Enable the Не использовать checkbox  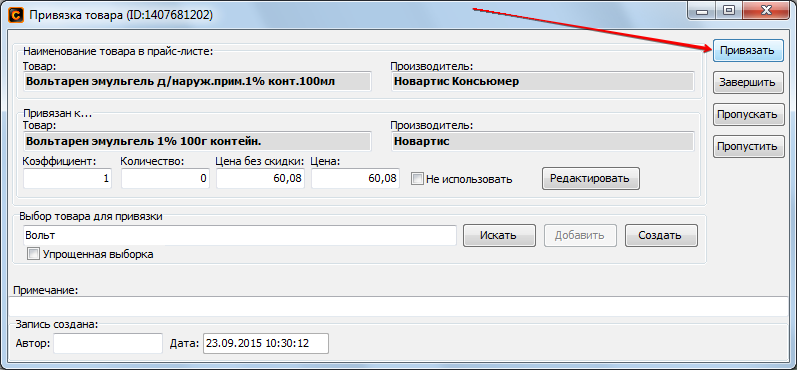pos(417,179)
